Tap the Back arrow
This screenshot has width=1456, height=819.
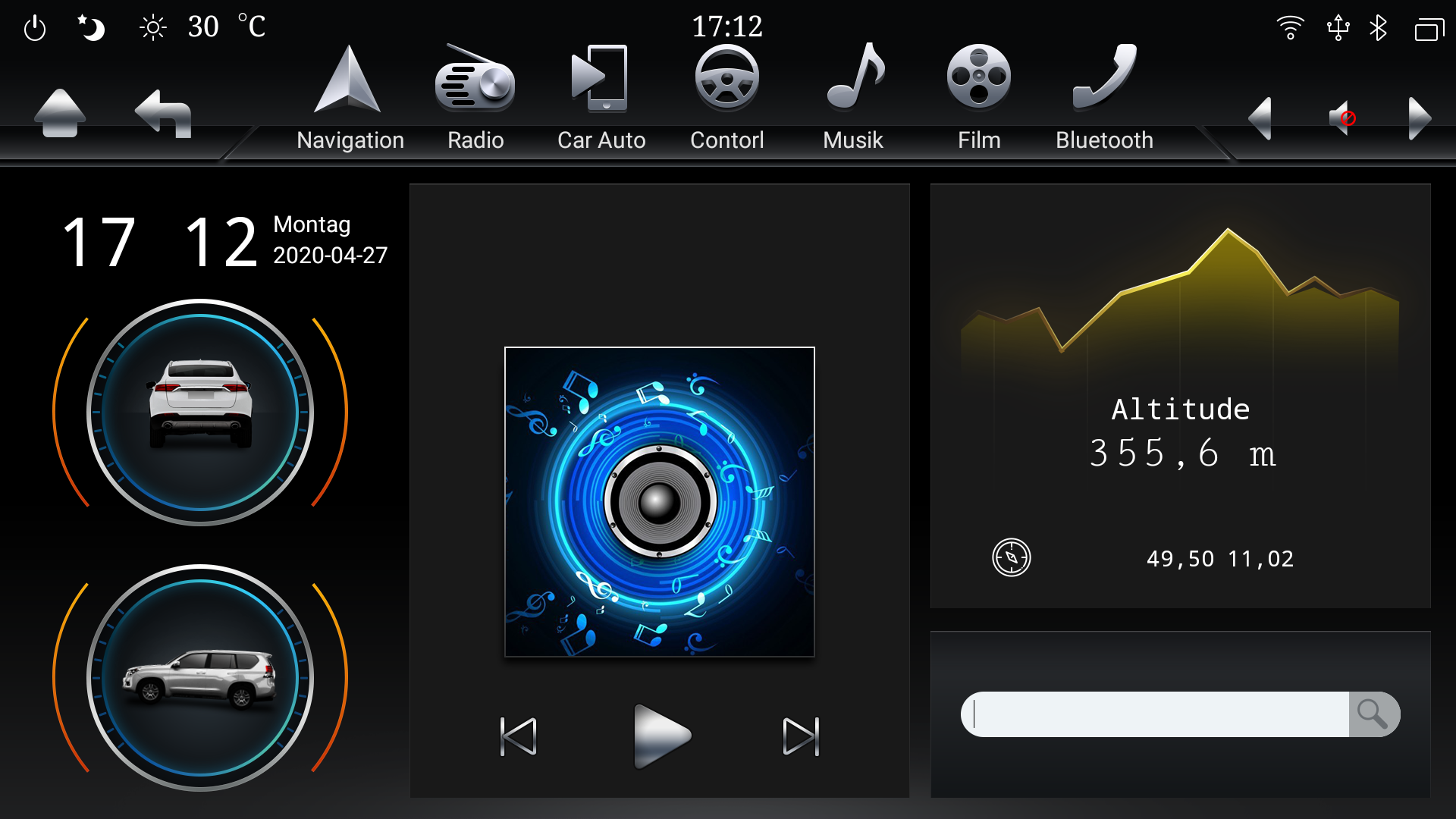coord(163,114)
